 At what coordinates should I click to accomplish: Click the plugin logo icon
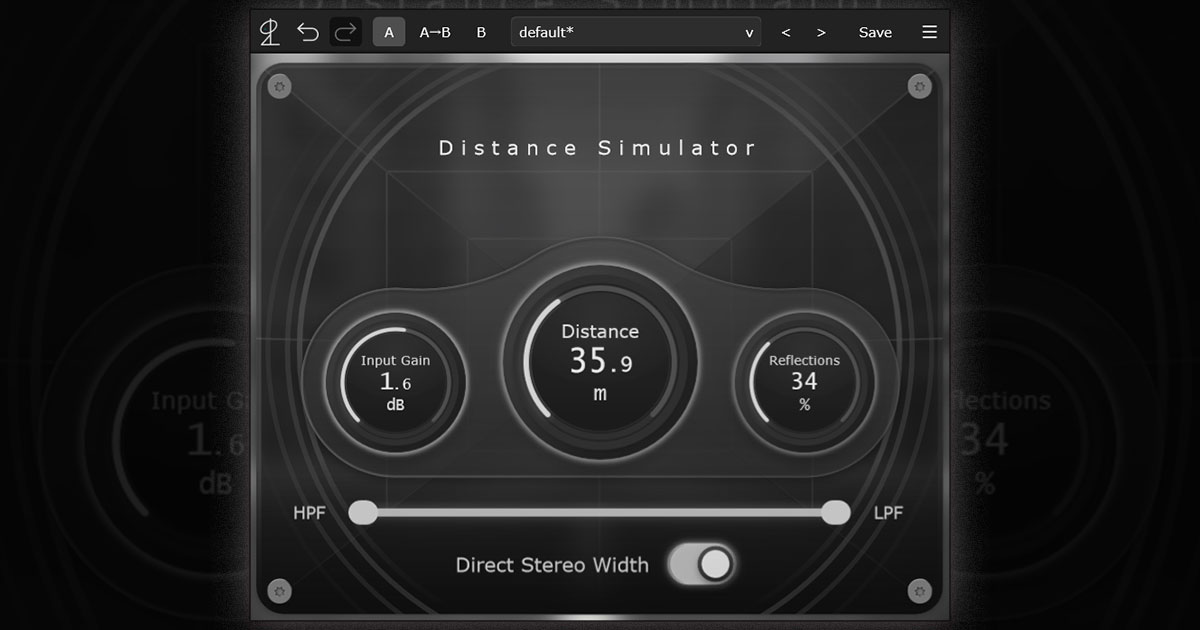click(x=269, y=32)
